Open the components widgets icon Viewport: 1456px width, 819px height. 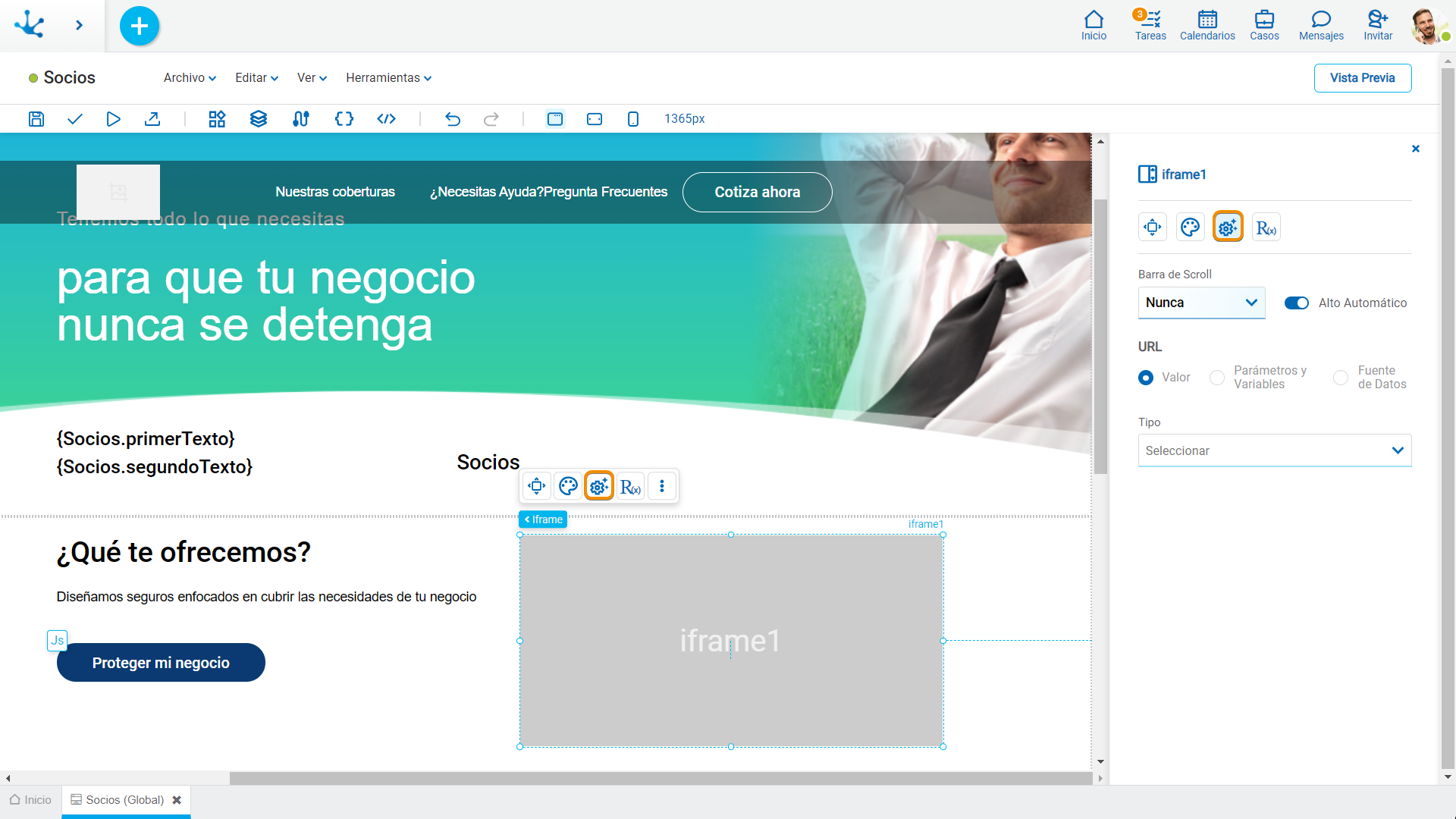click(218, 119)
